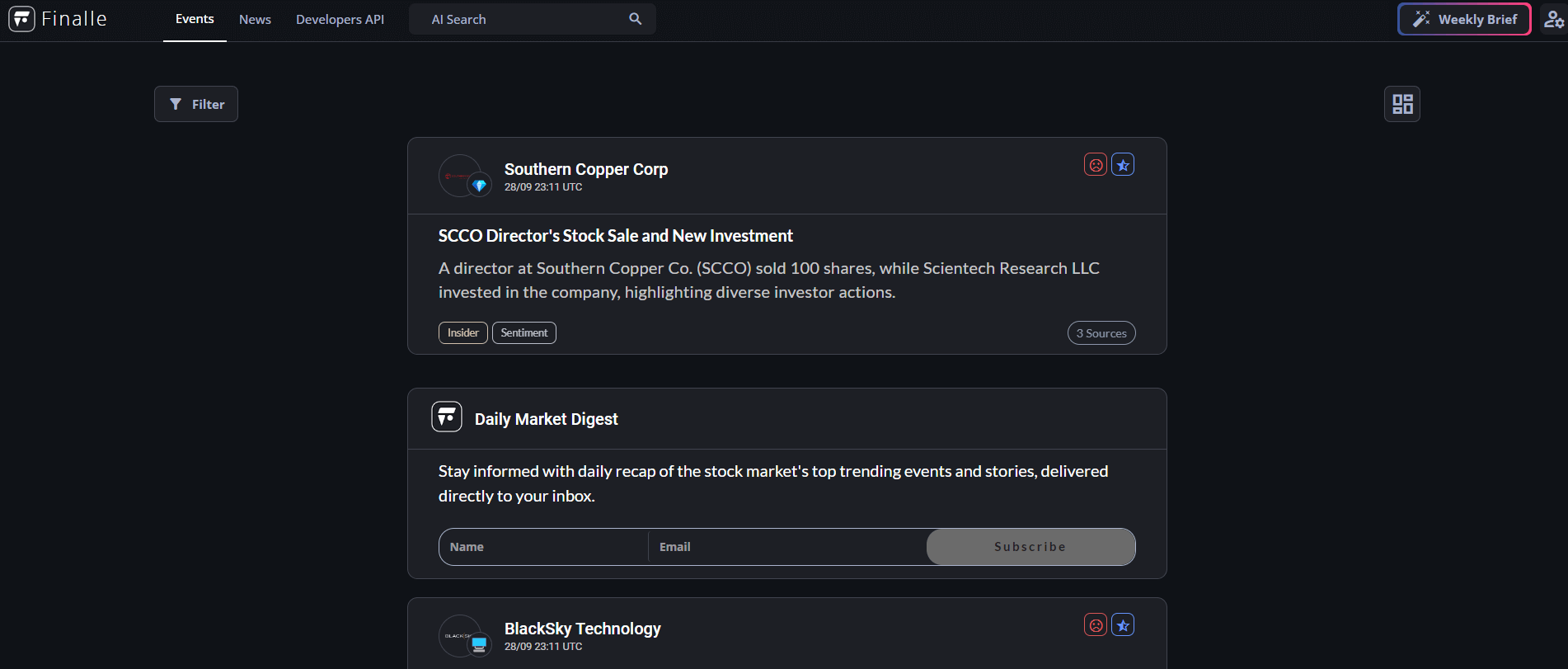Click the Daily Market Digest heading
Viewport: 1568px width, 669px height.
547,419
